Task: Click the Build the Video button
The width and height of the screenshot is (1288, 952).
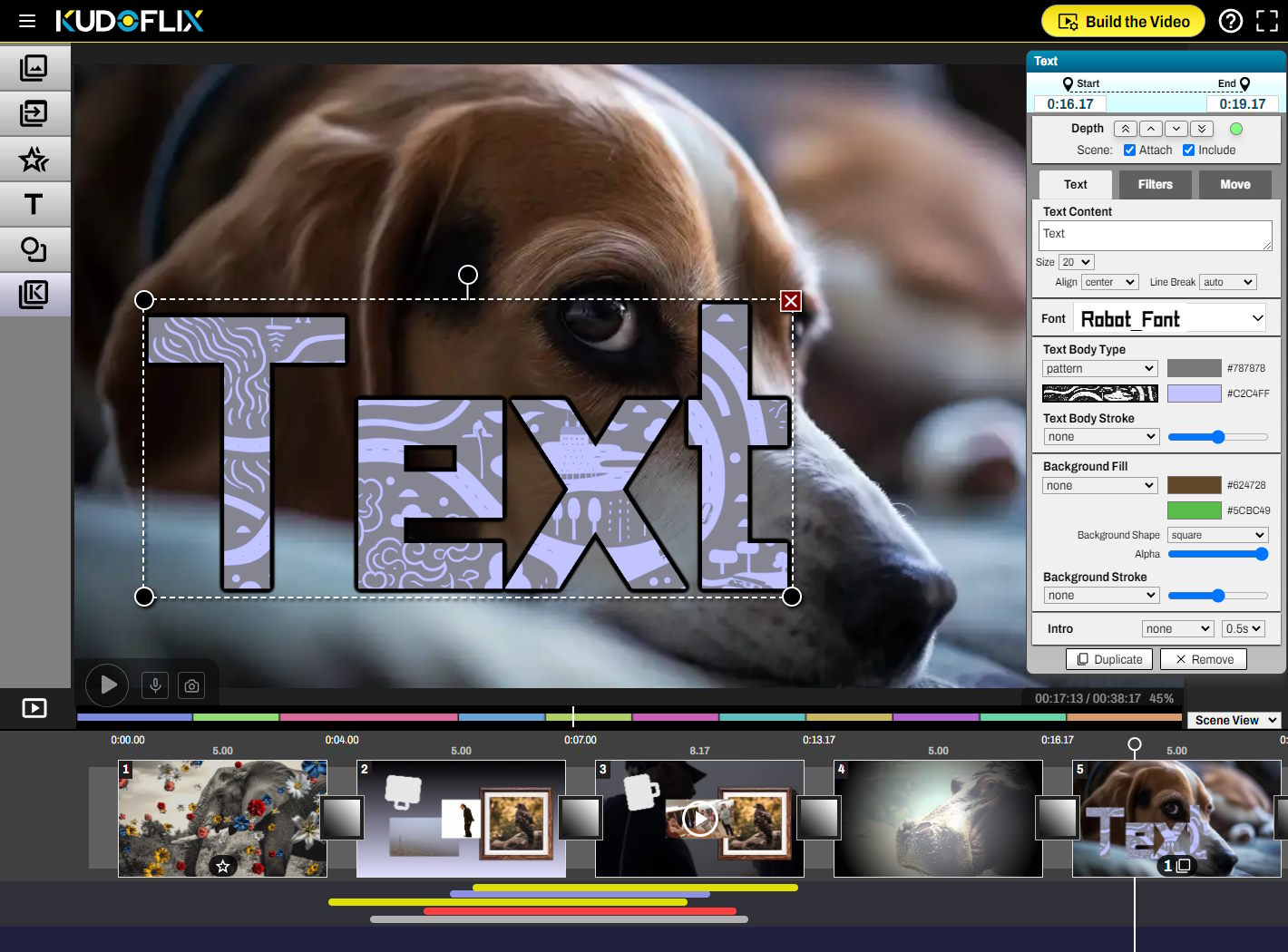Action: [1123, 21]
